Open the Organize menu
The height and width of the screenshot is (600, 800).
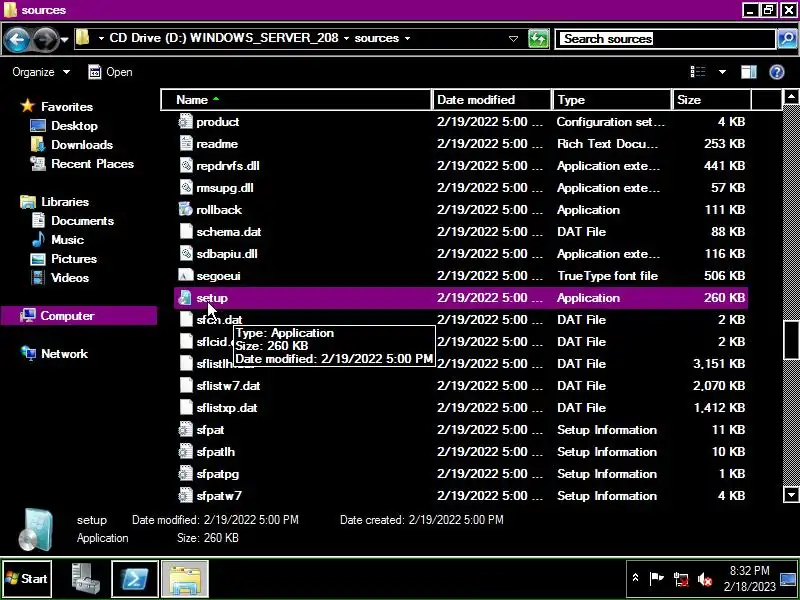coord(41,72)
